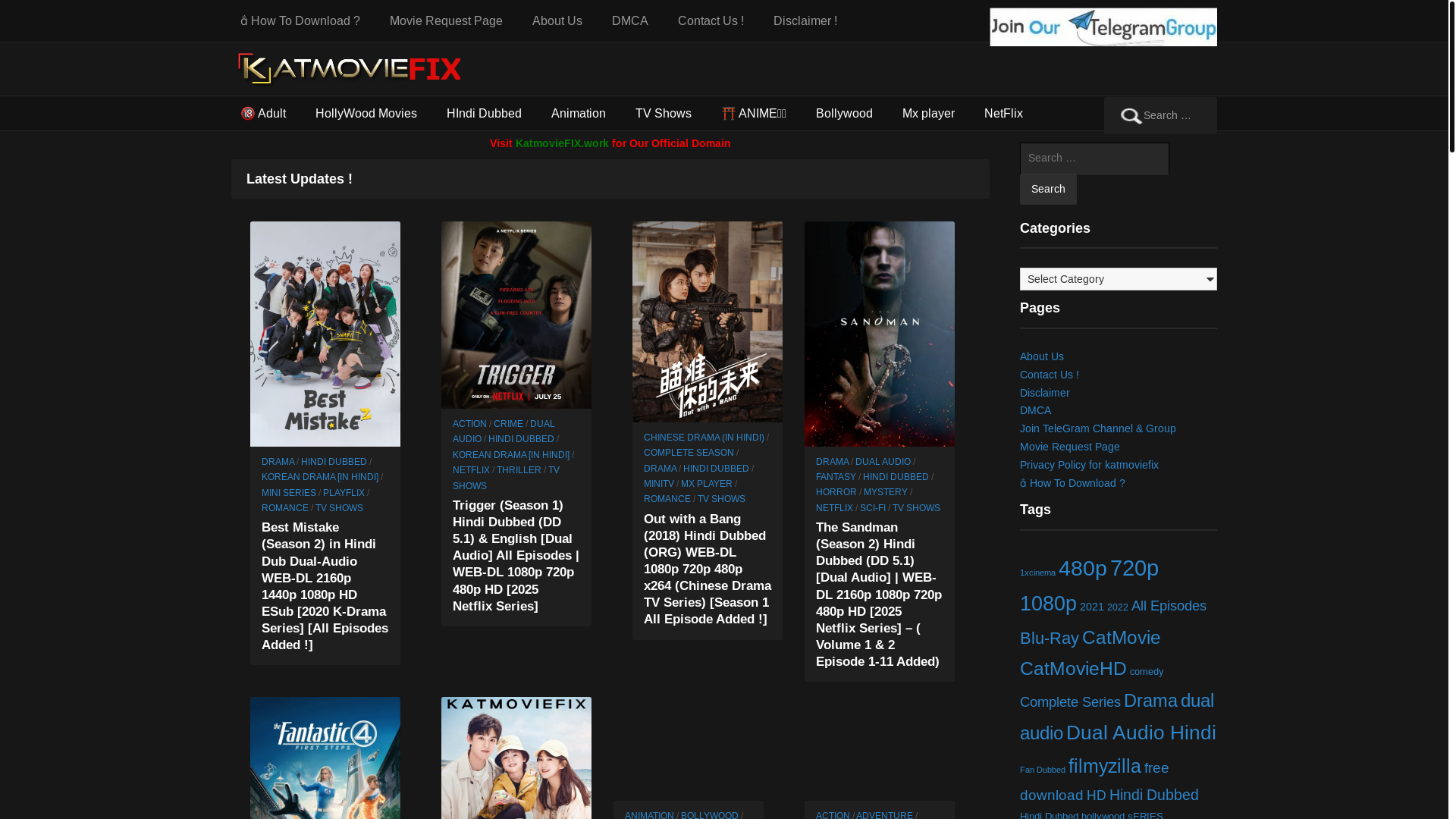Click the MYSTERY tag under Sandman
The width and height of the screenshot is (1456, 819).
(885, 492)
